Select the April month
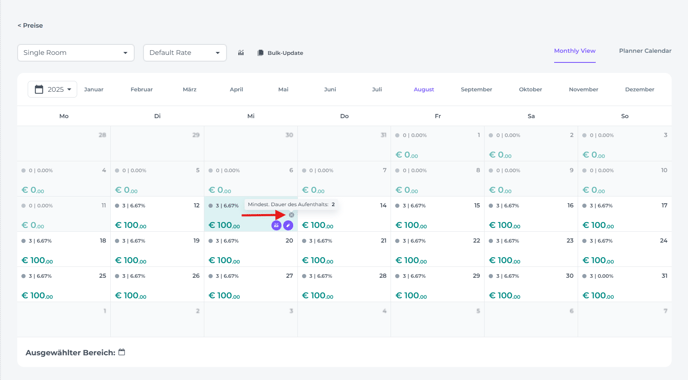This screenshot has width=688, height=380. (x=236, y=90)
